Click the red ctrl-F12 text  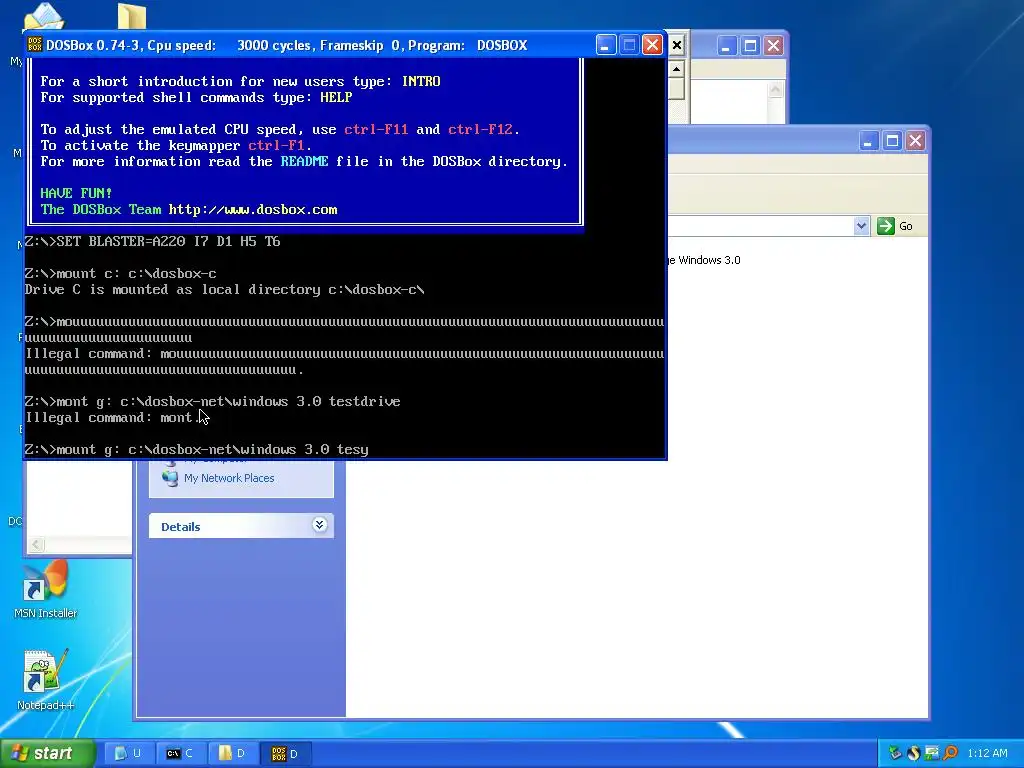click(480, 129)
